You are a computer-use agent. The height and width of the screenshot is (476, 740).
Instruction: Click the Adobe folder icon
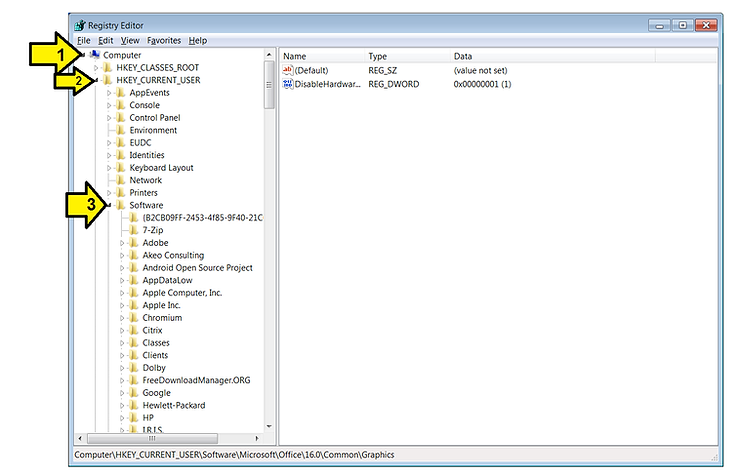click(135, 242)
